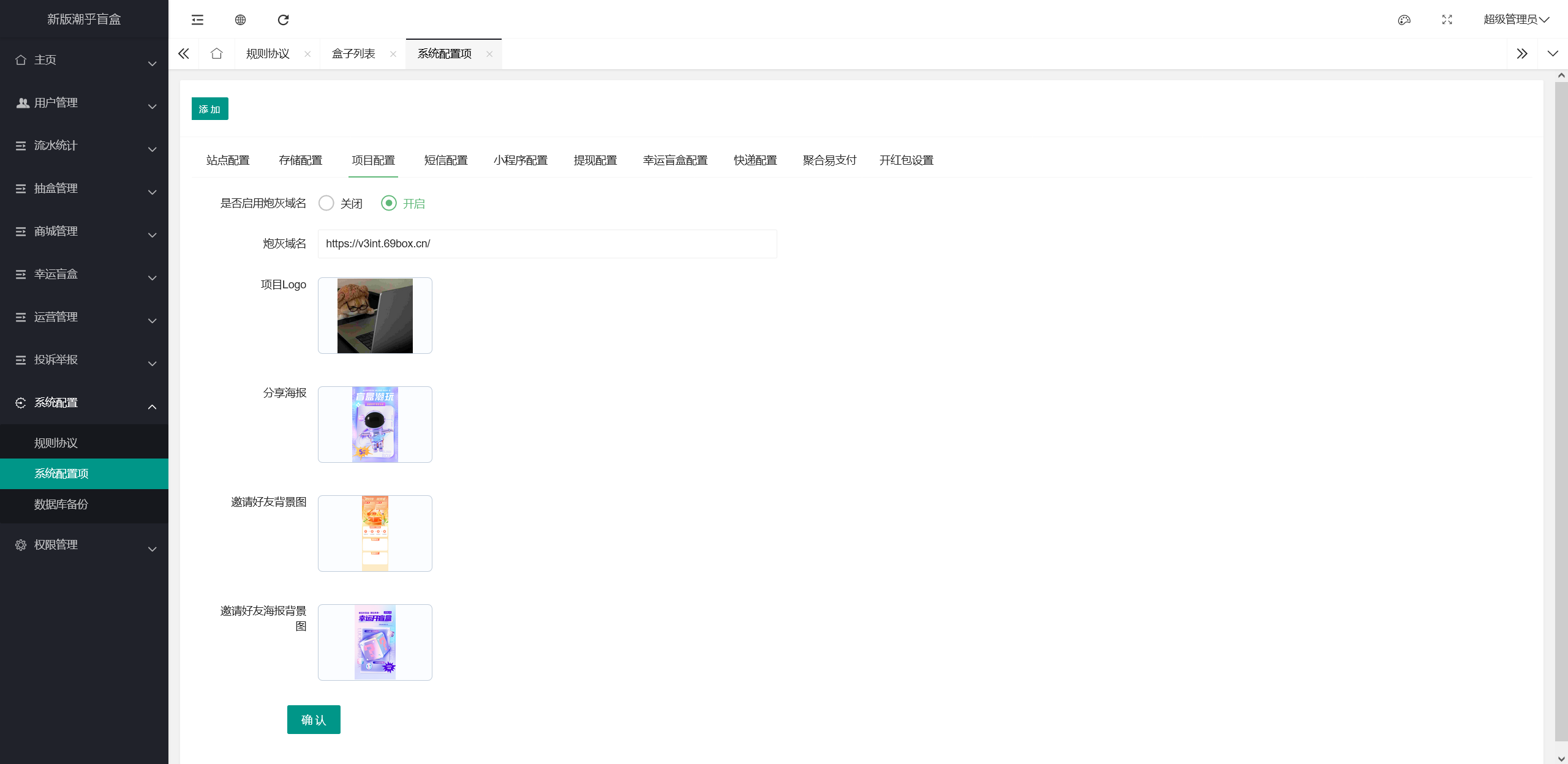Refresh the page with the reload icon
Image resolution: width=1568 pixels, height=764 pixels.
(283, 20)
